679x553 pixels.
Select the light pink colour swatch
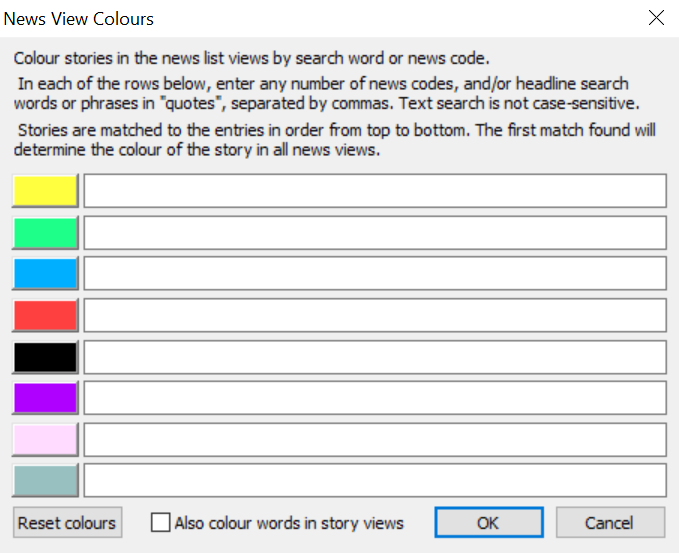(x=45, y=440)
